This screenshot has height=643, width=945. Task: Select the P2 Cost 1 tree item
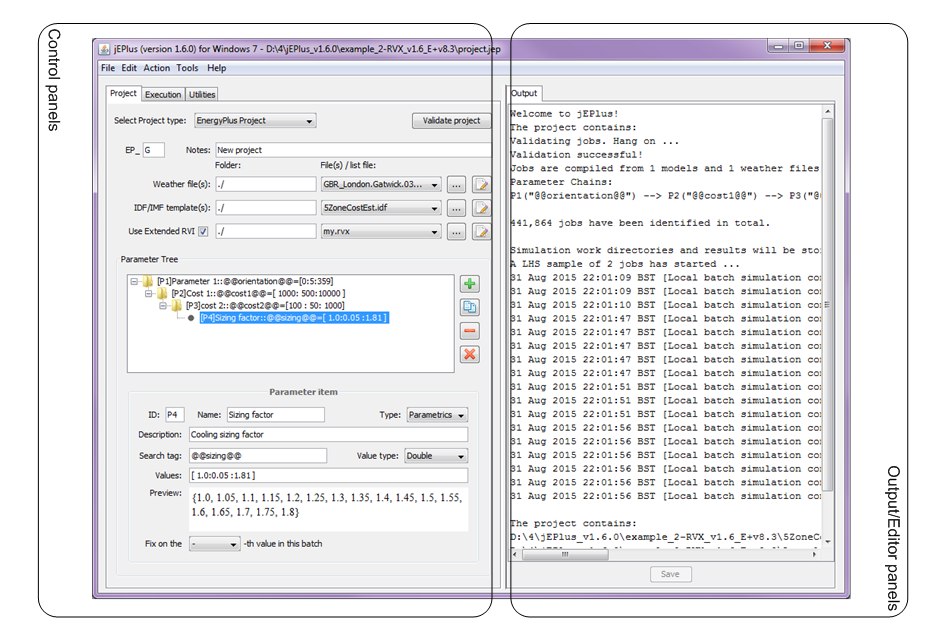259,293
